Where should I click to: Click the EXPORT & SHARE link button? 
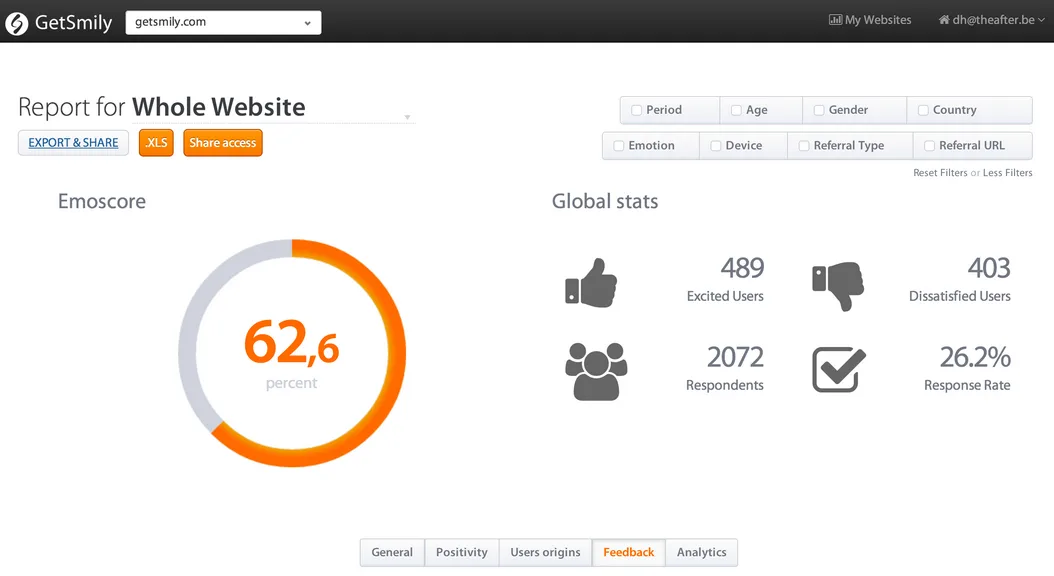(x=73, y=143)
